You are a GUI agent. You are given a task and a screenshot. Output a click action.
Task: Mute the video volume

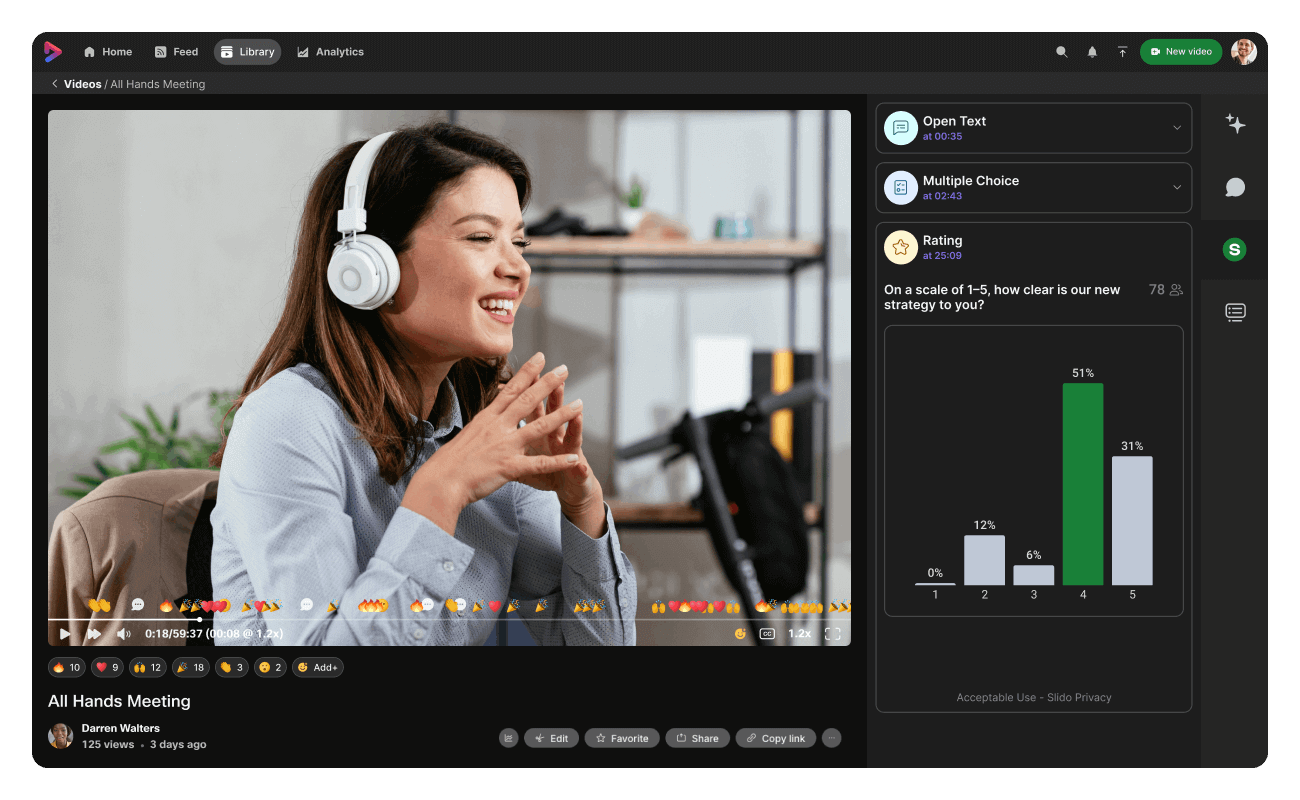tap(123, 634)
